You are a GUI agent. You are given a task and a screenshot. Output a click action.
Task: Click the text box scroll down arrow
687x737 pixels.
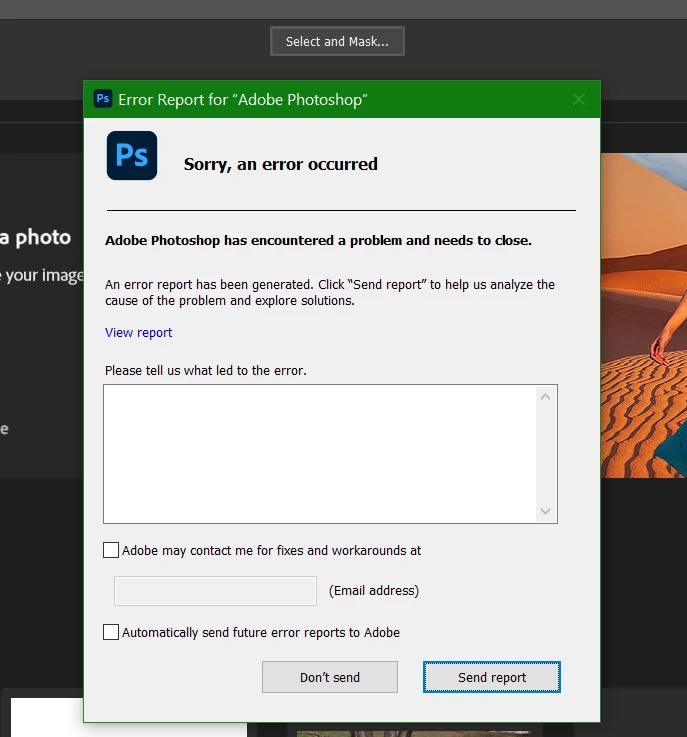(545, 511)
